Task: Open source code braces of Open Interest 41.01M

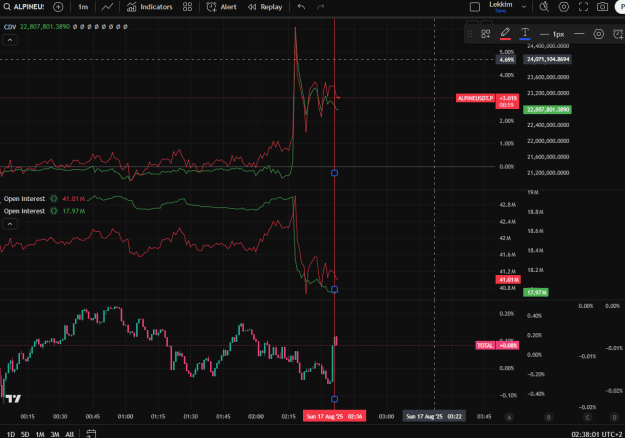Action: coord(54,198)
